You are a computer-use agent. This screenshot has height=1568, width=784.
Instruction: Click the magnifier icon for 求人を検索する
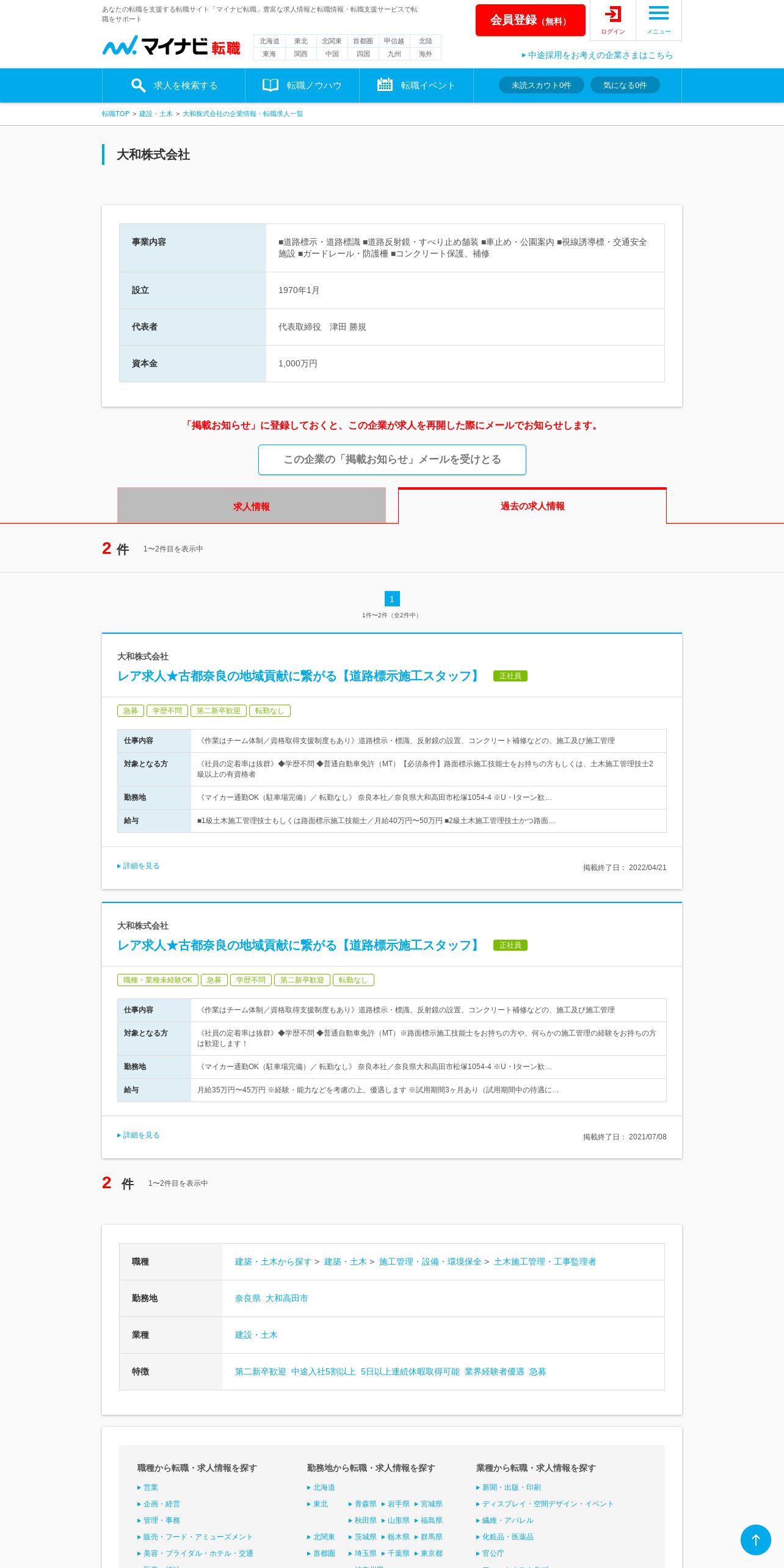pos(139,85)
